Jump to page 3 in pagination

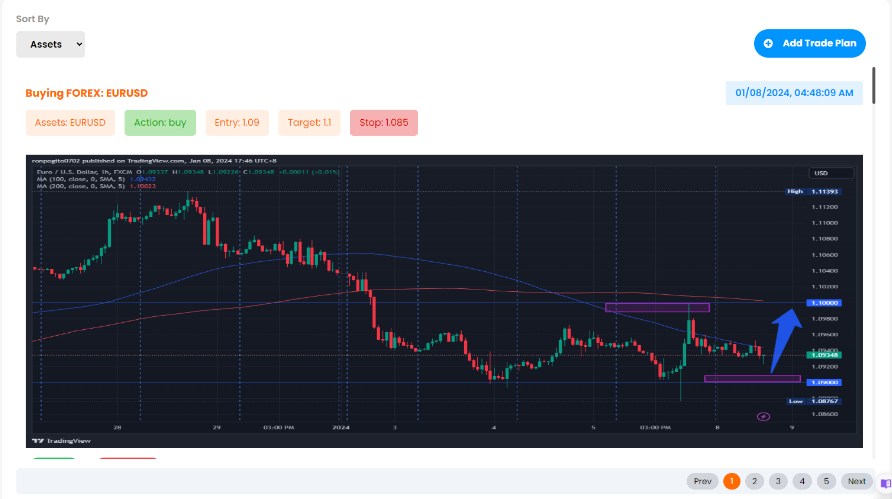pyautogui.click(x=778, y=481)
